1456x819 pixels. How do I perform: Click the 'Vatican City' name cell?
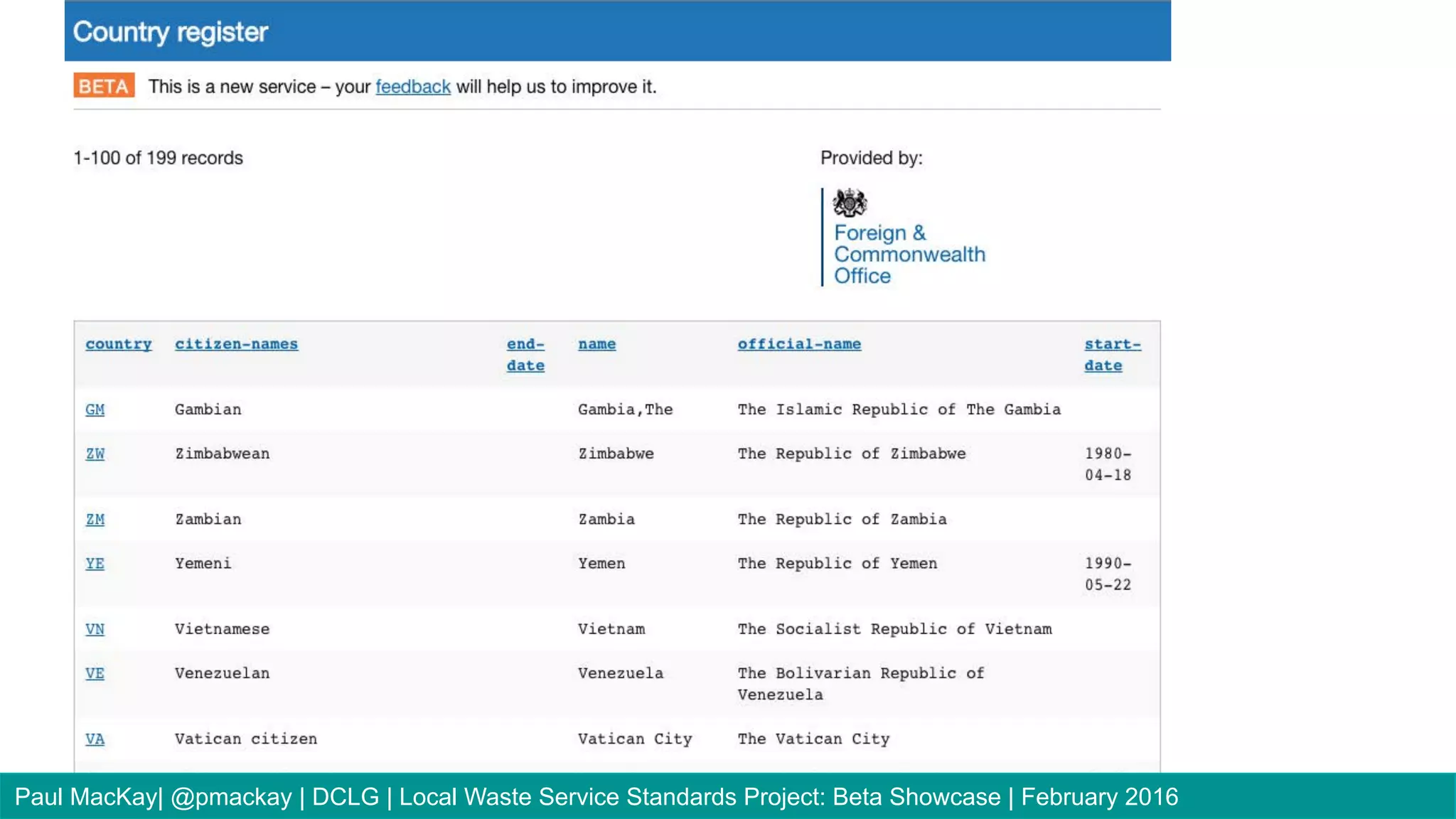tap(635, 739)
